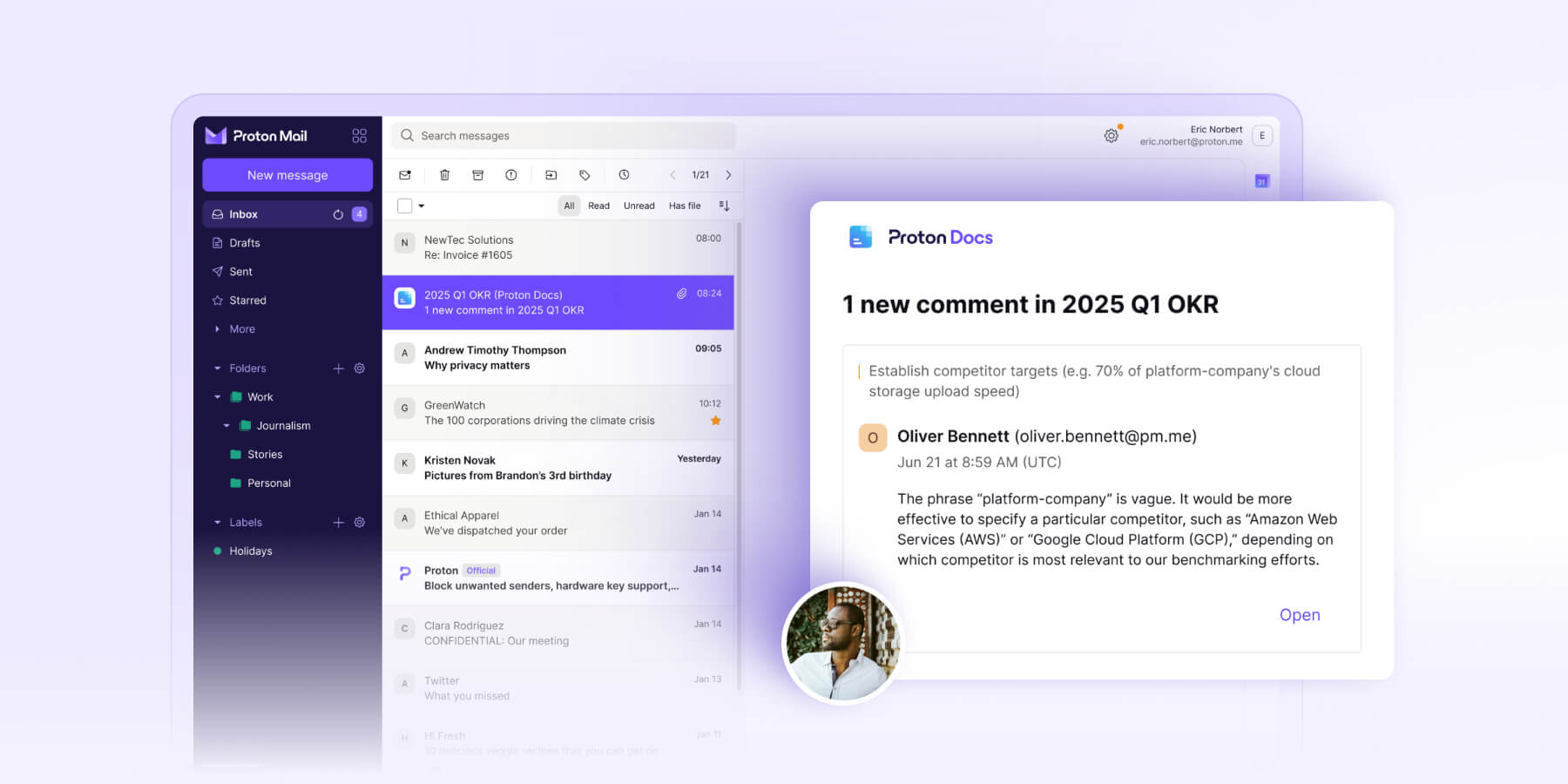
Task: Mark the selected message as unread
Action: tap(404, 174)
